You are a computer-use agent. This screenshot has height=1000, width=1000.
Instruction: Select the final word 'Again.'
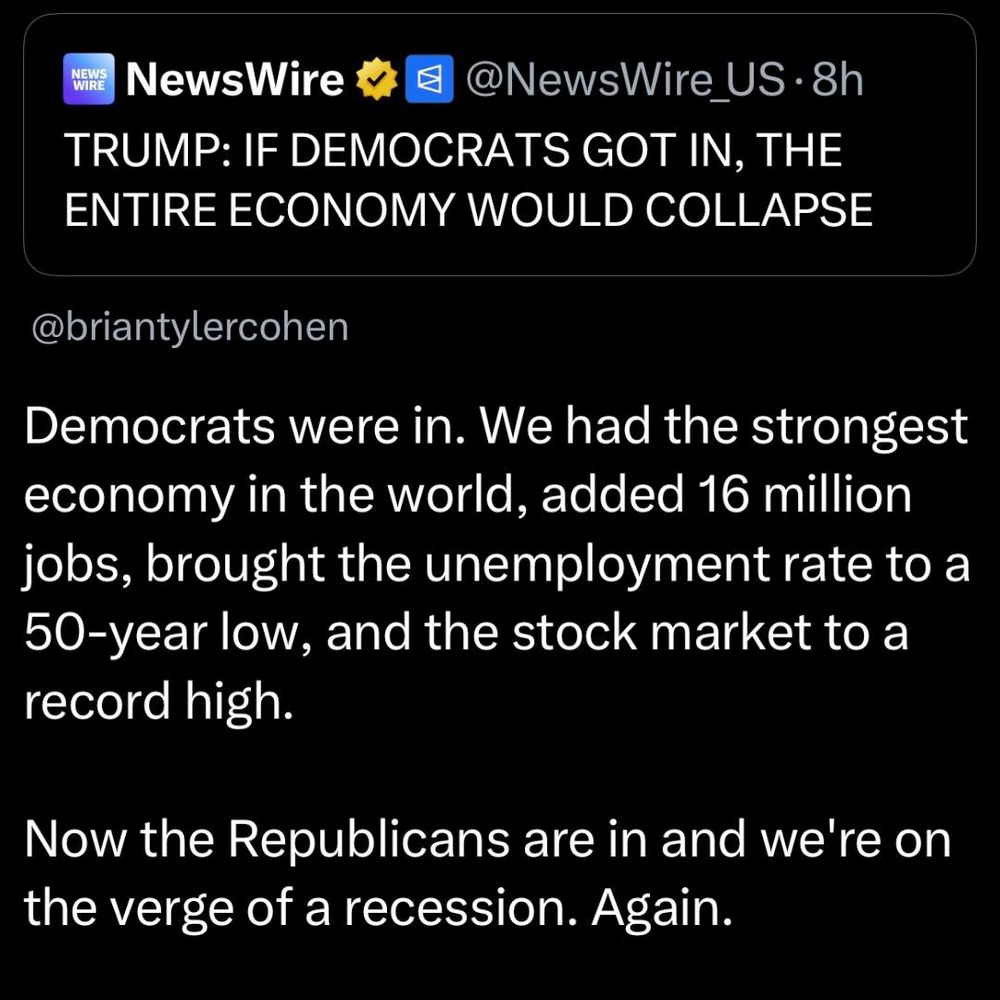[661, 908]
